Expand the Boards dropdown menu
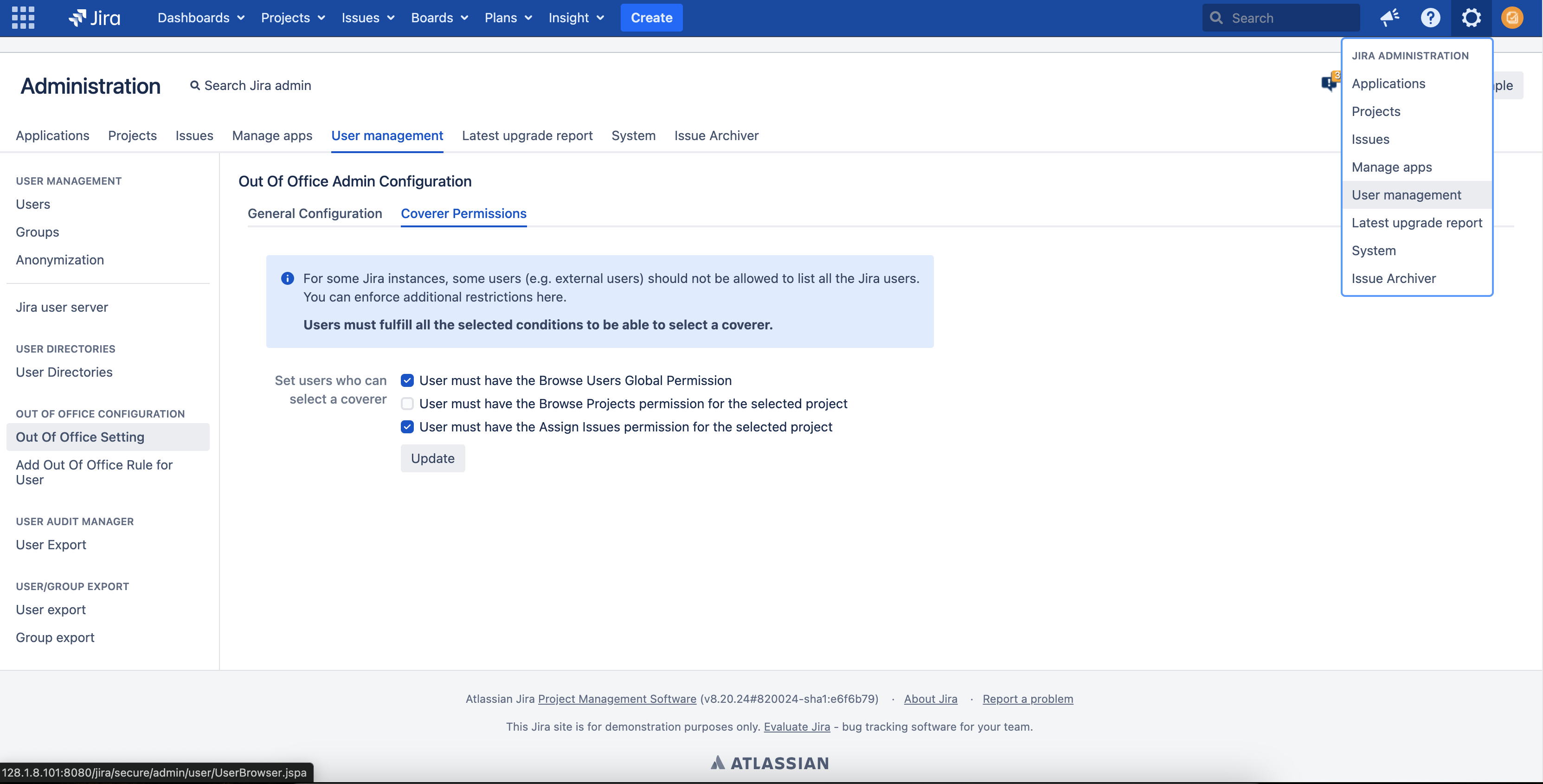1543x784 pixels. (439, 17)
